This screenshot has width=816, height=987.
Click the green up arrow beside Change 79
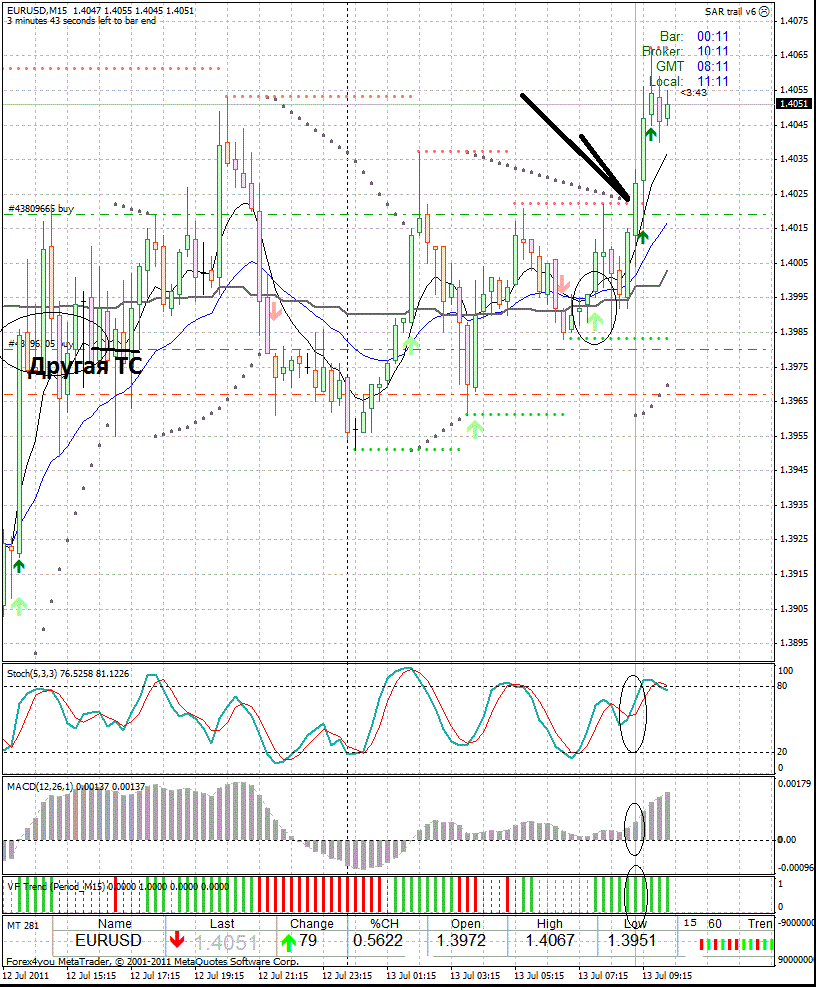(x=288, y=942)
